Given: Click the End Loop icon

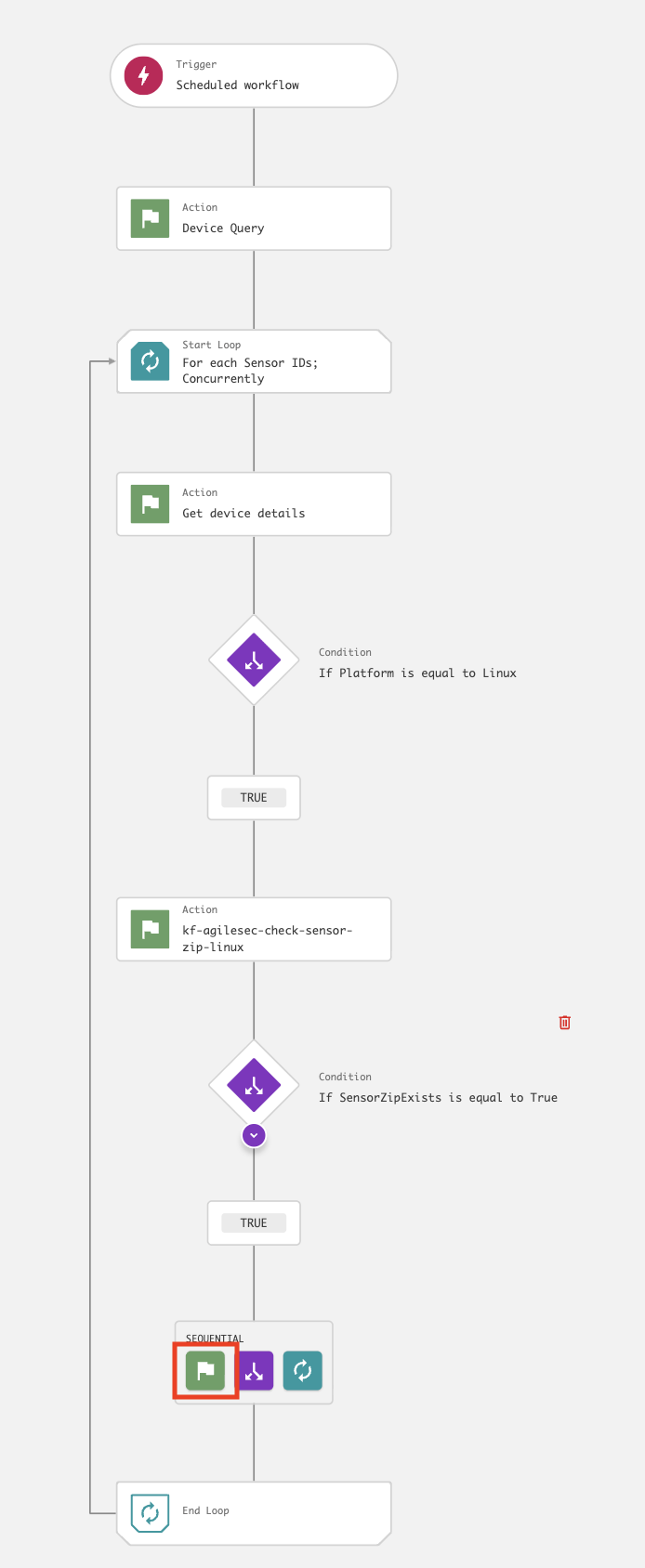Looking at the screenshot, I should pyautogui.click(x=150, y=1513).
